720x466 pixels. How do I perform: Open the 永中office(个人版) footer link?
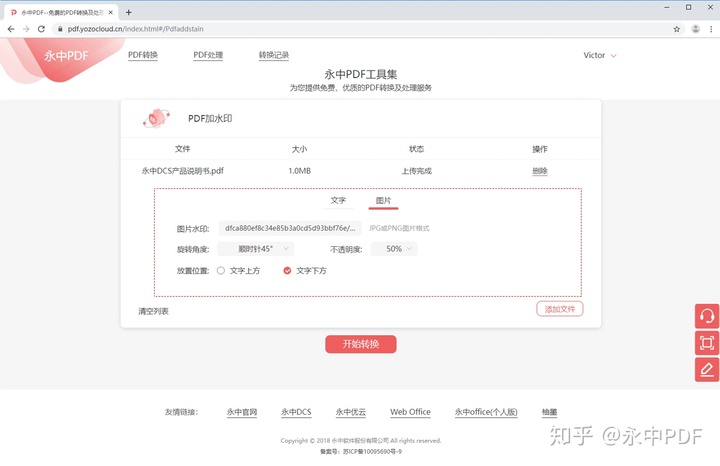click(x=486, y=412)
